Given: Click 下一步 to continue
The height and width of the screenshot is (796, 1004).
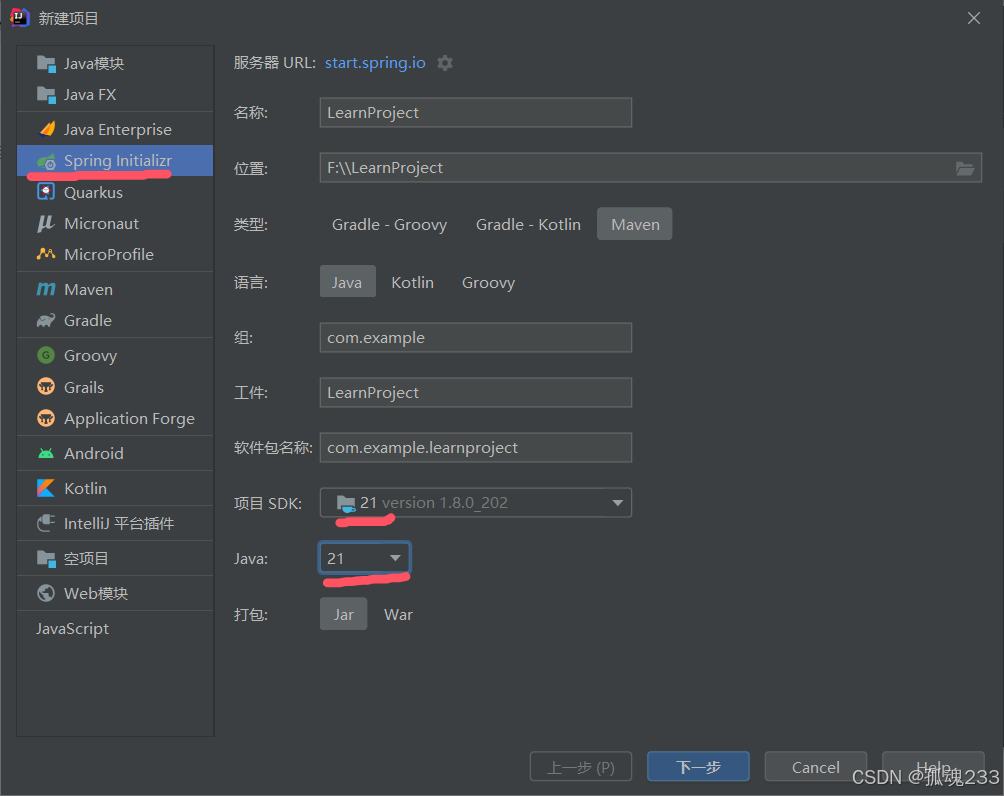Looking at the screenshot, I should pos(698,767).
